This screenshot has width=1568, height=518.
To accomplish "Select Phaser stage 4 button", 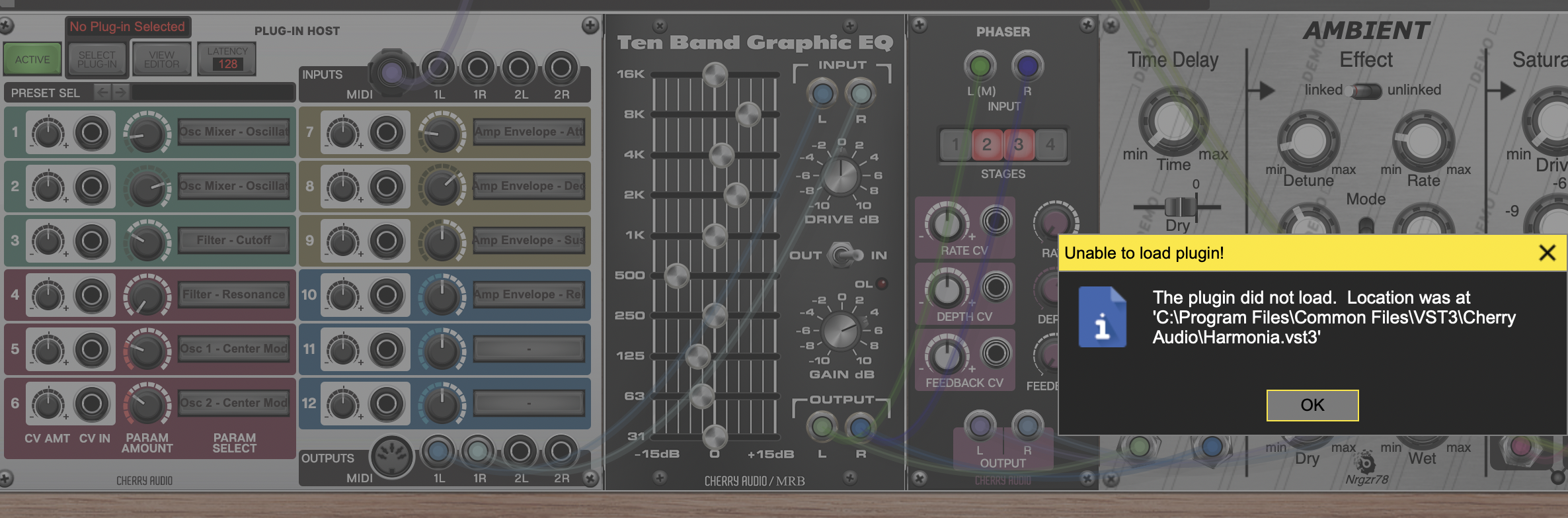I will click(x=1050, y=144).
